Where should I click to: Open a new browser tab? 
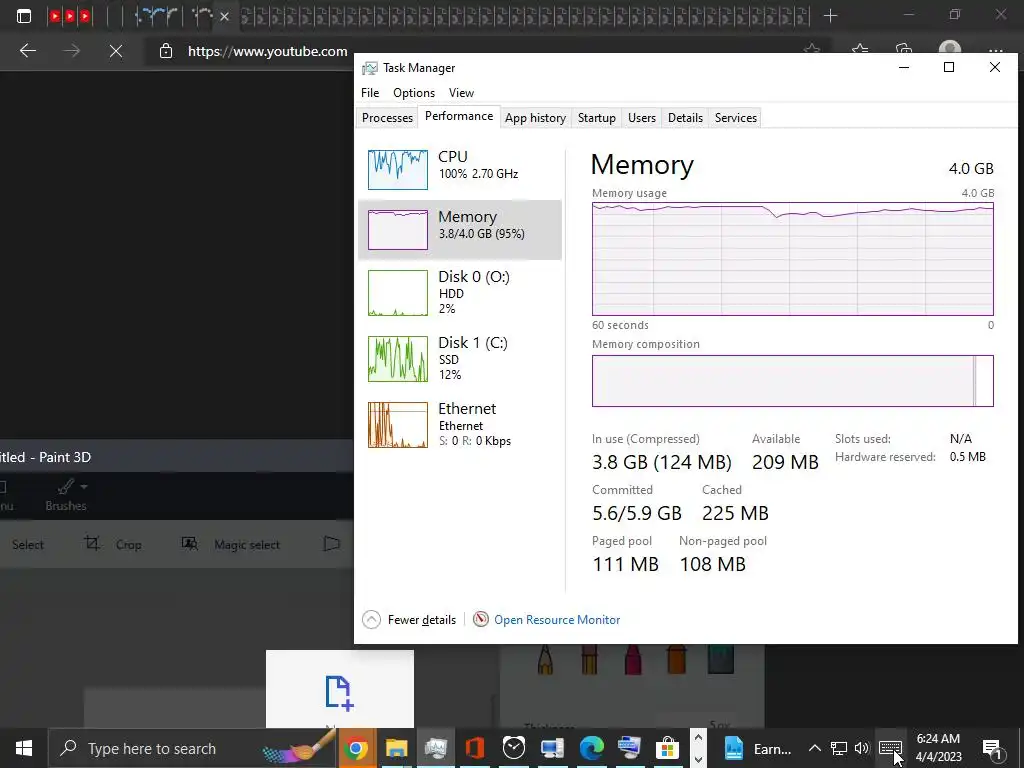click(830, 16)
